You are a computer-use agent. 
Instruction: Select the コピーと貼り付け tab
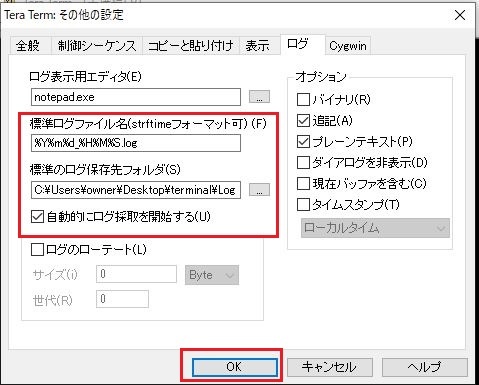coord(191,45)
